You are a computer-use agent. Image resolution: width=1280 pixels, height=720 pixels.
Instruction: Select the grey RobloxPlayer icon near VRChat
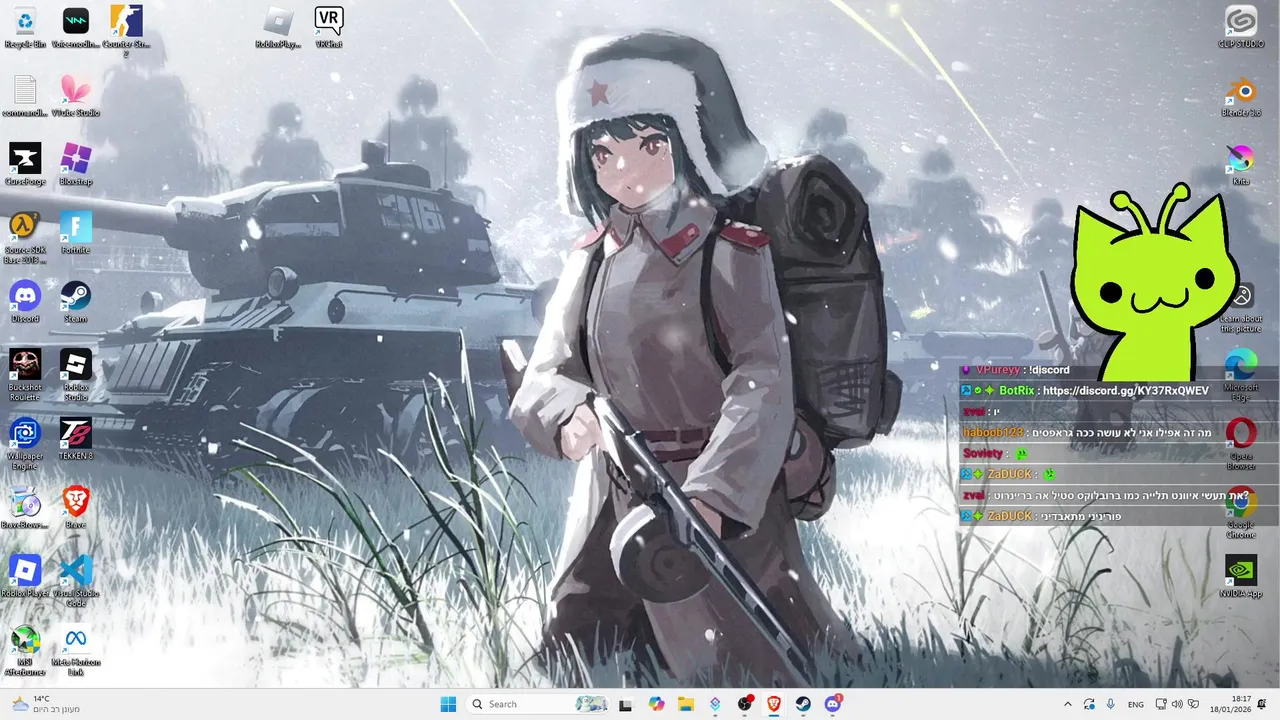tap(278, 28)
